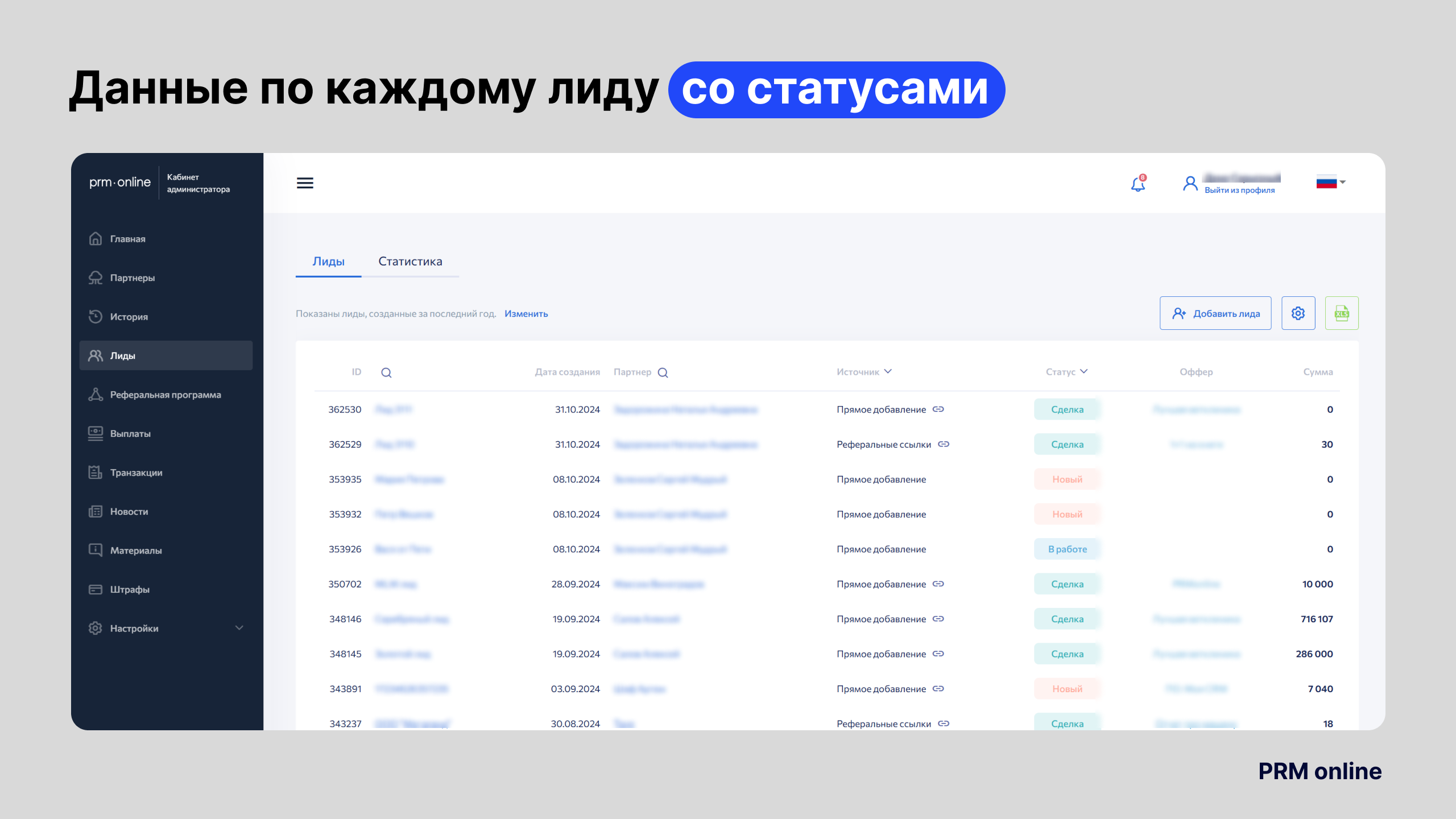
Task: Click sum value 716 107
Action: tap(1317, 619)
